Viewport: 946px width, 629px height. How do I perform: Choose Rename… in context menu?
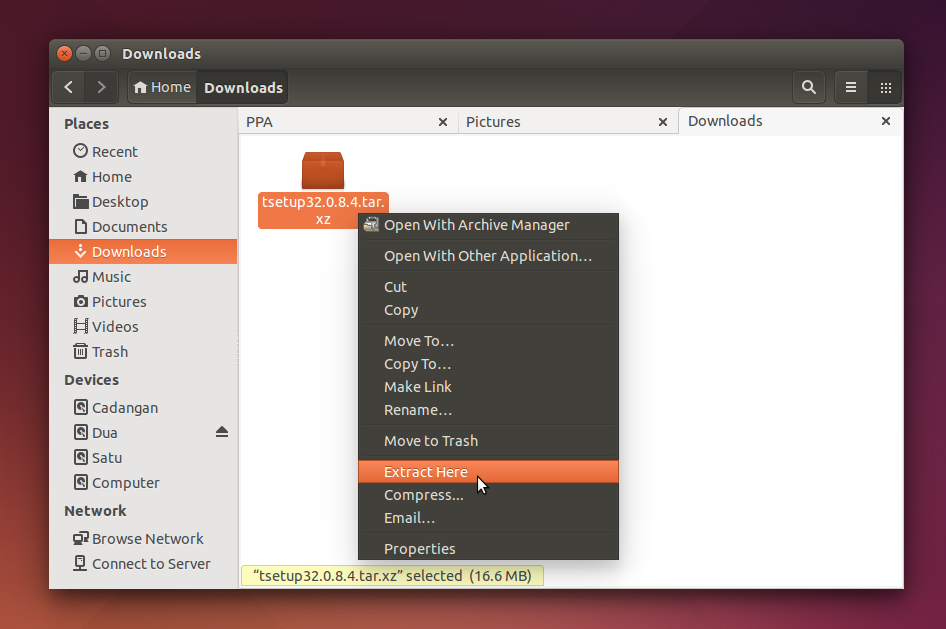pos(488,410)
